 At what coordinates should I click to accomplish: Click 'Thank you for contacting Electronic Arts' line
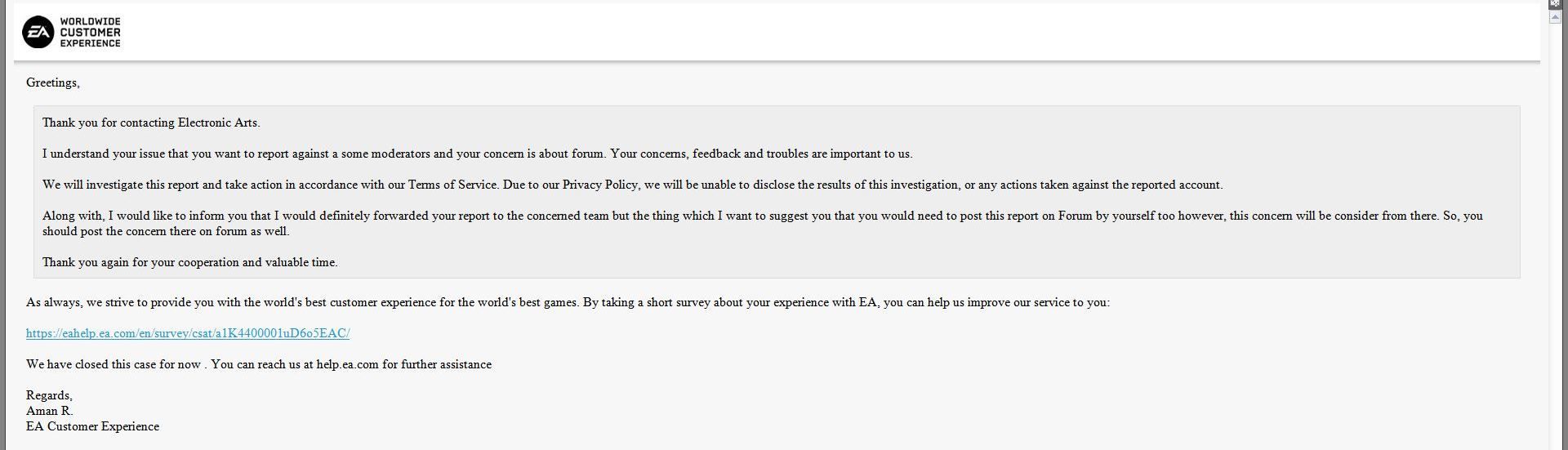151,123
